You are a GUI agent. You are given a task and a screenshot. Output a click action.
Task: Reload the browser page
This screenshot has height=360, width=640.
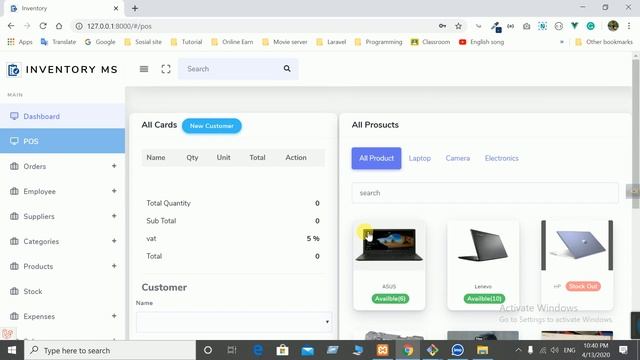43,26
